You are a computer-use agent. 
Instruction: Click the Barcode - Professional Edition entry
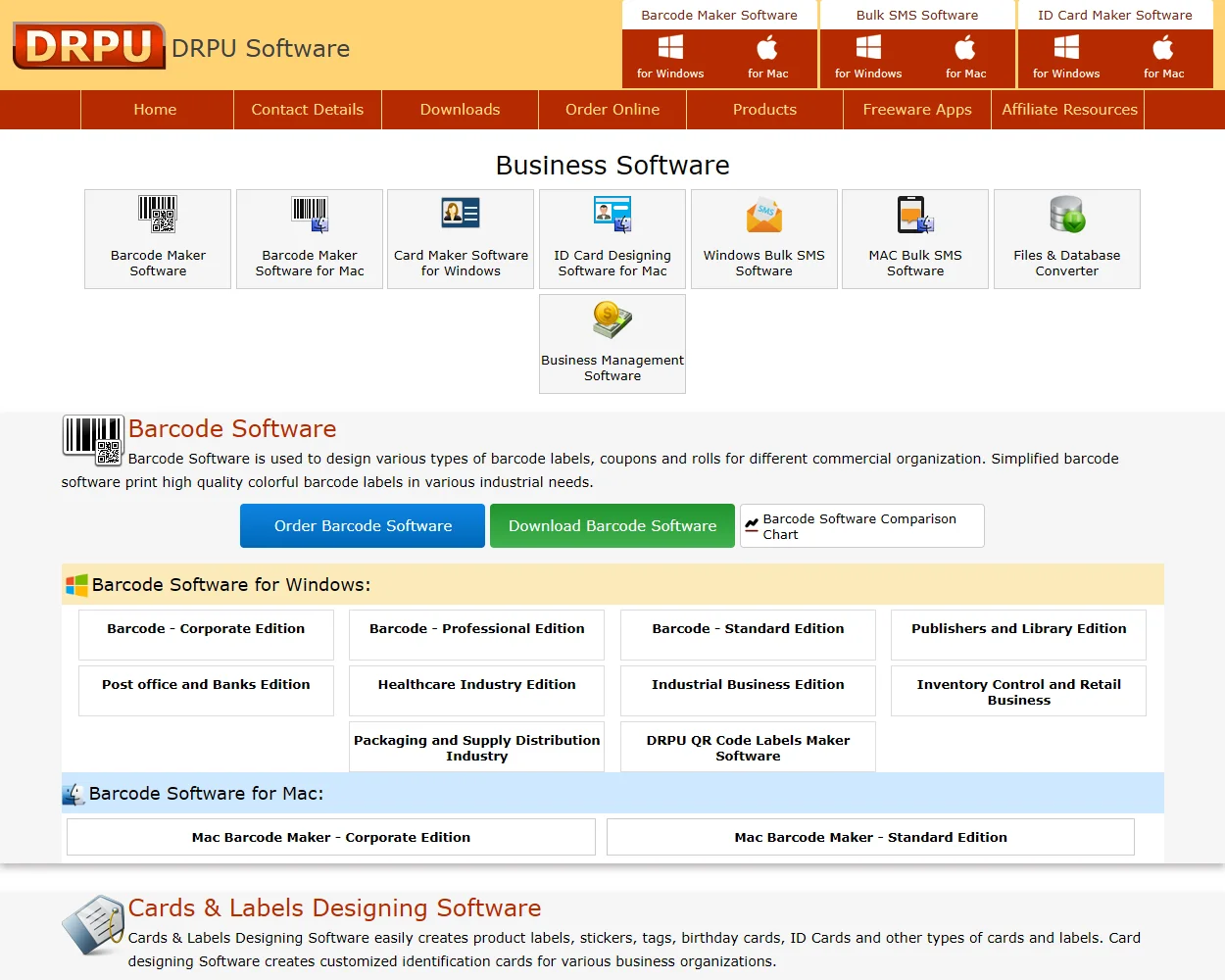point(476,628)
